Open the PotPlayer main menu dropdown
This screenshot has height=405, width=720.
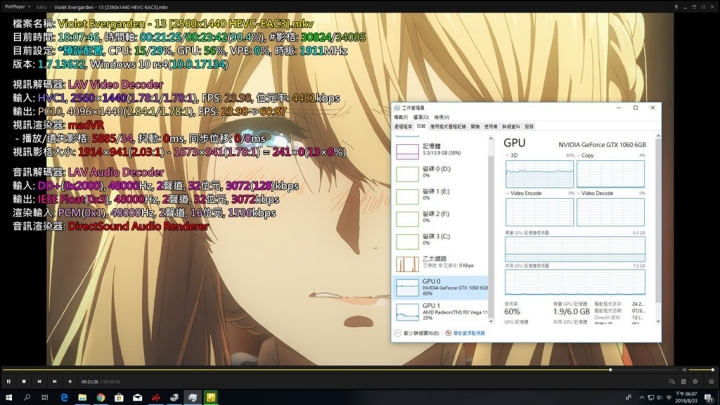pos(18,7)
